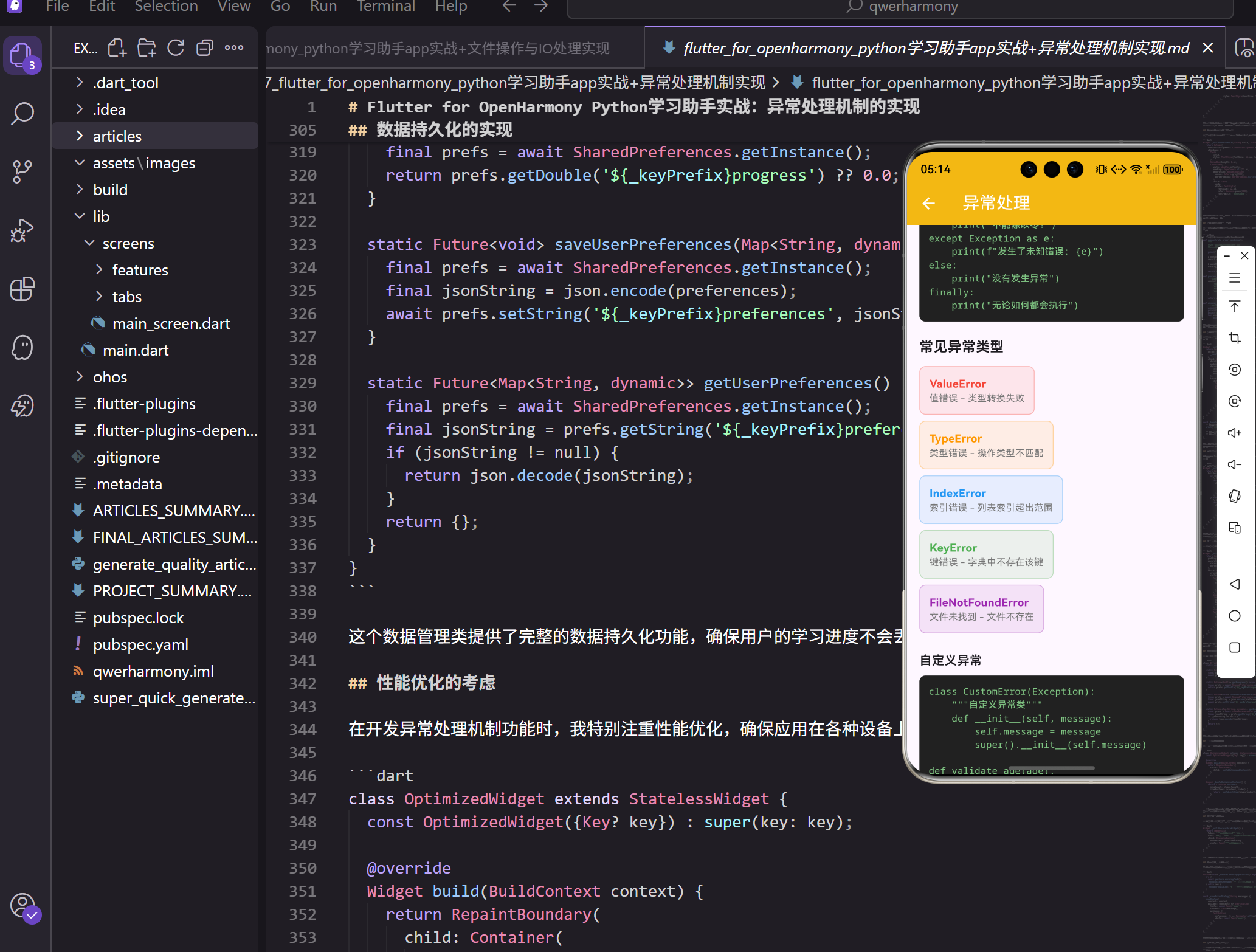Open Run and Debug view
Image resolution: width=1256 pixels, height=952 pixels.
(22, 230)
